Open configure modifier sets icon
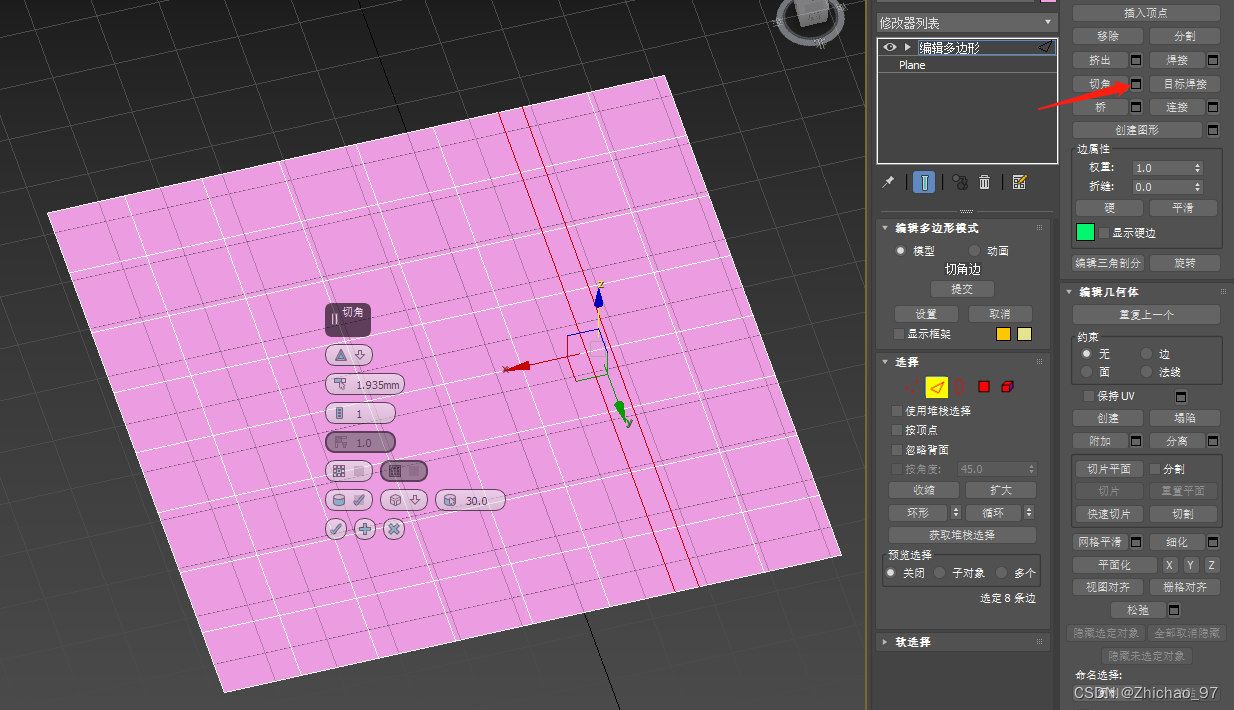 pyautogui.click(x=1019, y=182)
